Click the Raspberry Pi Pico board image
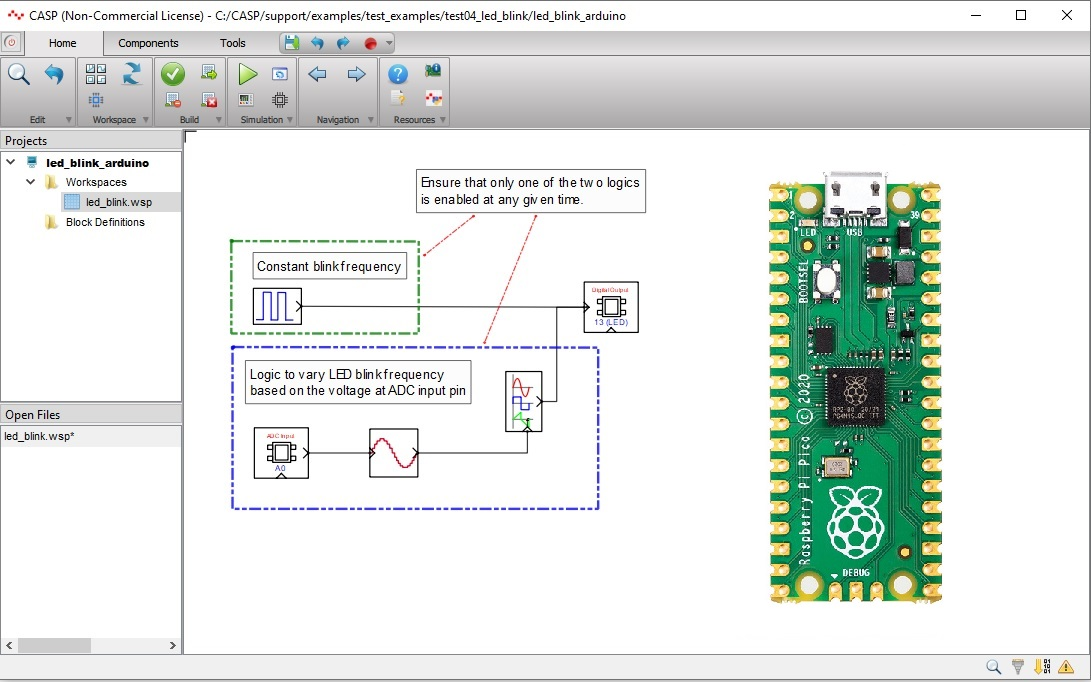This screenshot has height=682, width=1091. tap(855, 387)
